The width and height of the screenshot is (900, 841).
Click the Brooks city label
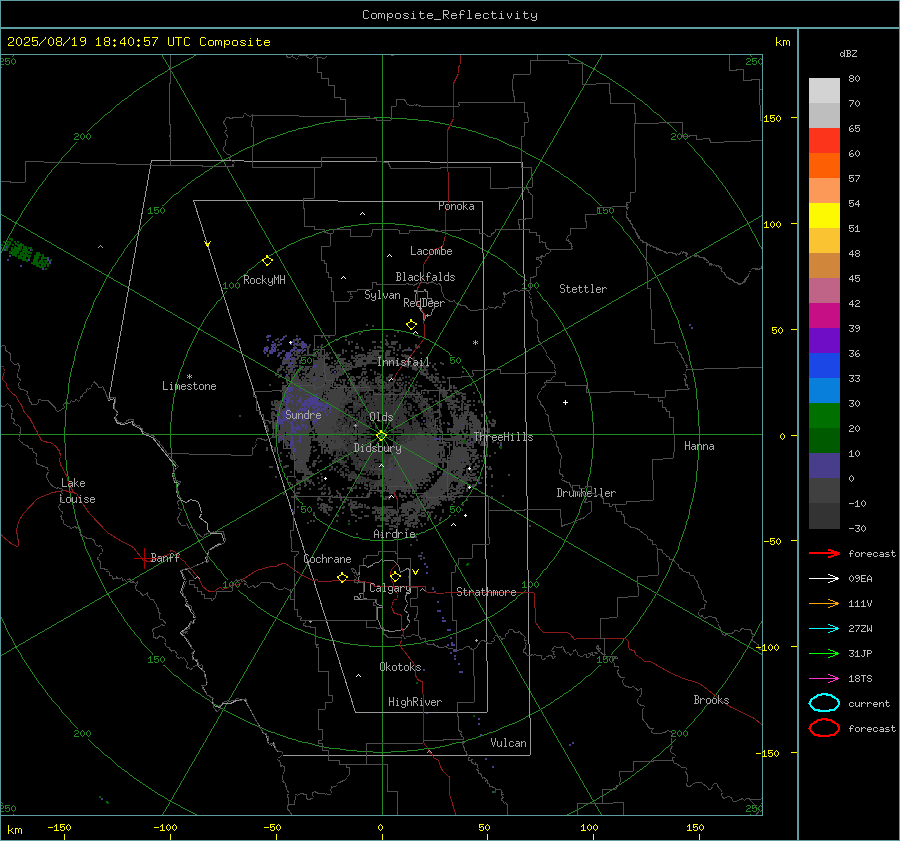point(711,700)
